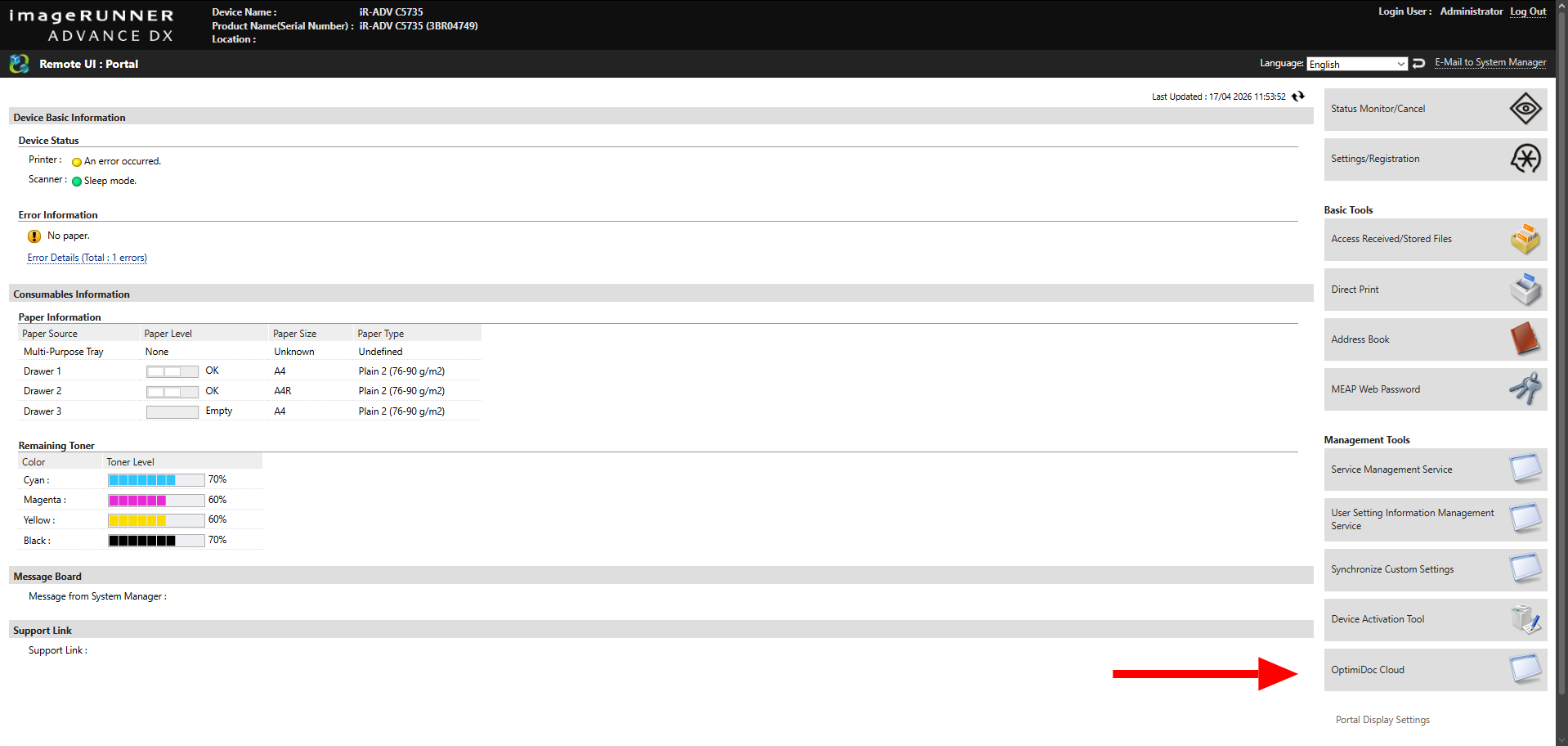The image size is (1568, 746).
Task: Open Settings/Registration
Action: pyautogui.click(x=1436, y=159)
